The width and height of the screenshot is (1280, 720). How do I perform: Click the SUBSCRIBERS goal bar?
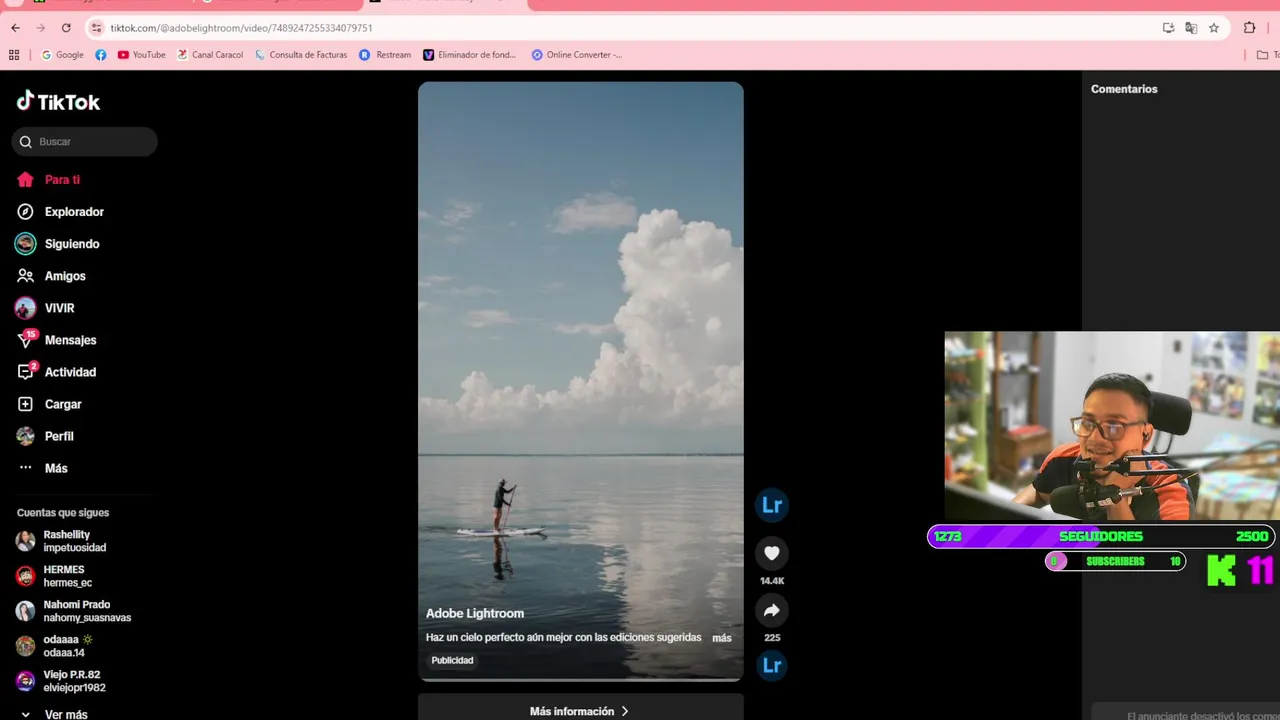(1115, 561)
